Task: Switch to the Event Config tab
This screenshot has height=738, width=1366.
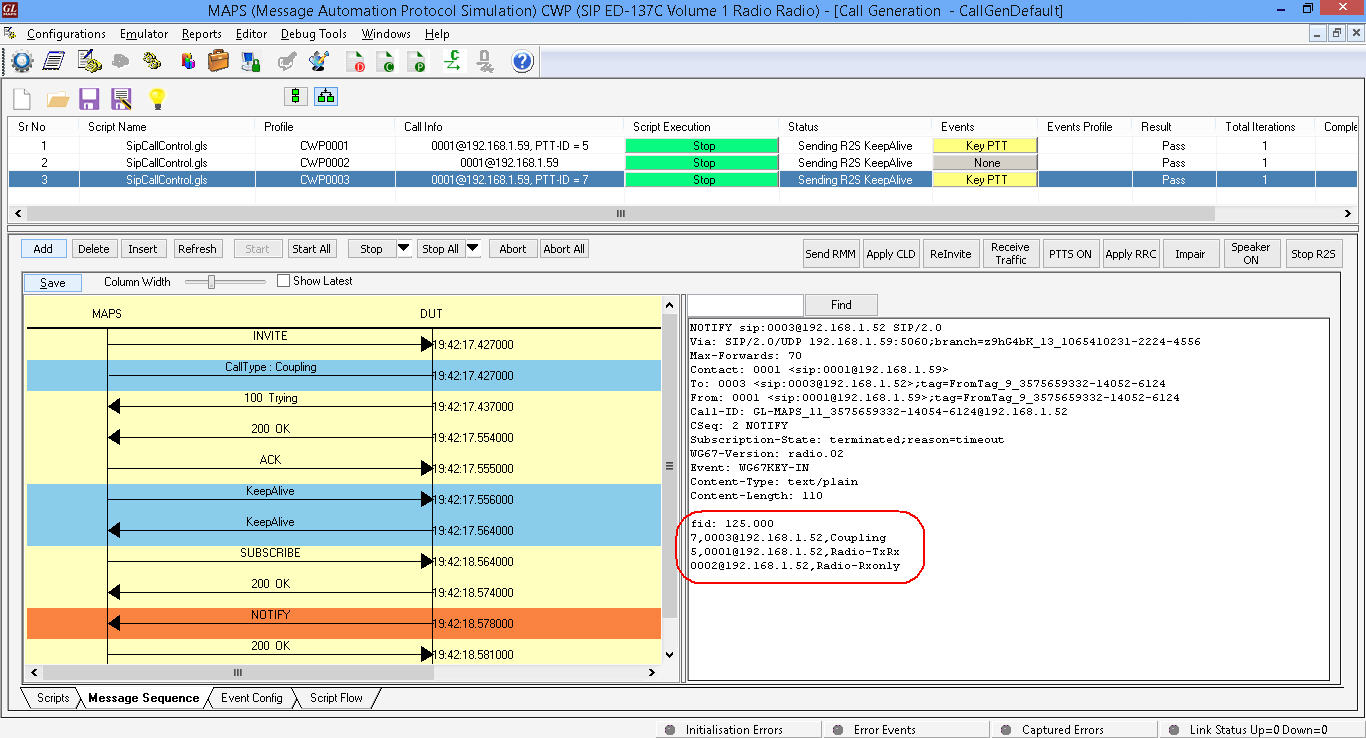Action: [x=252, y=698]
